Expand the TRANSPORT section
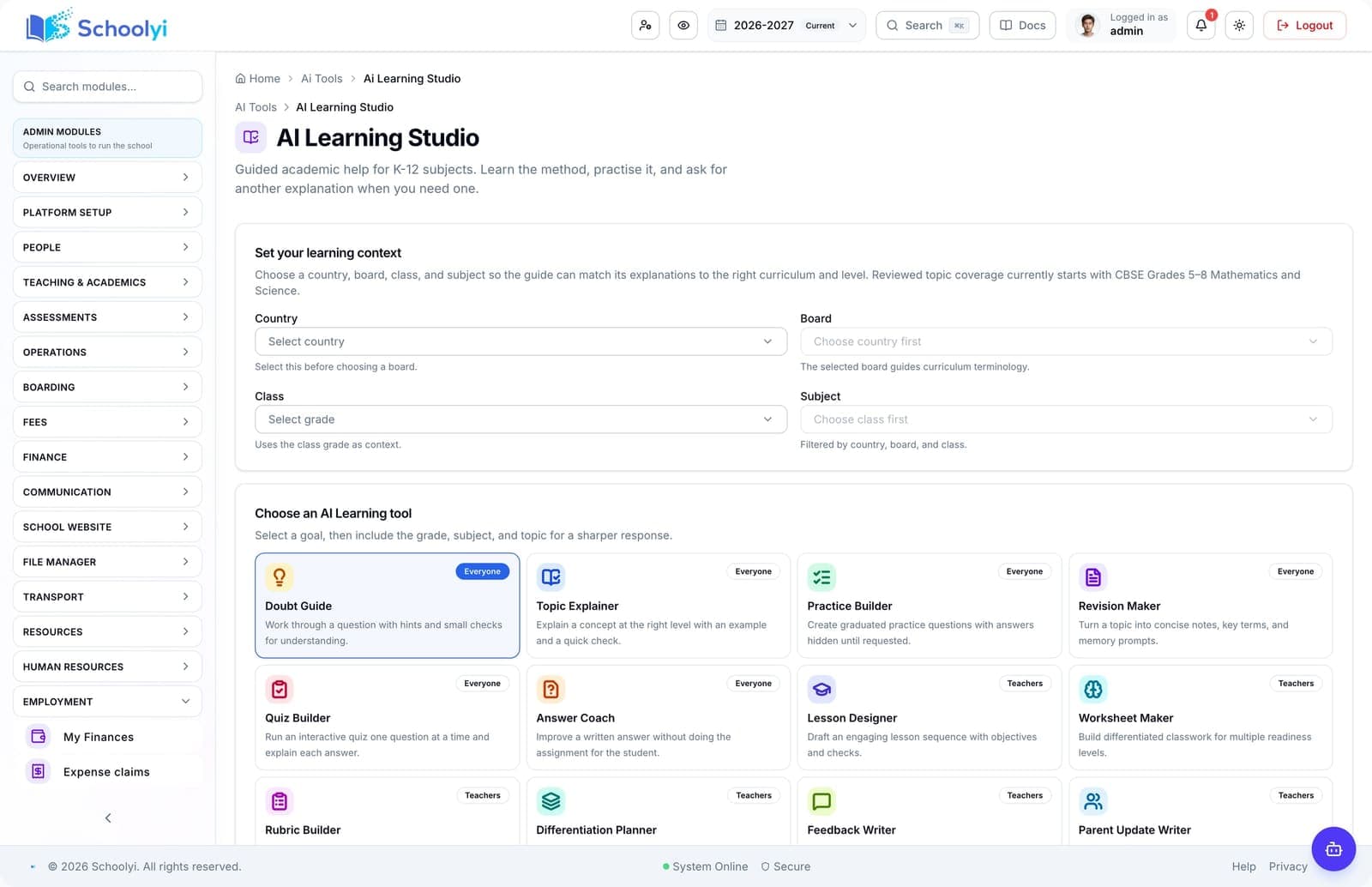The height and width of the screenshot is (887, 1372). [107, 597]
